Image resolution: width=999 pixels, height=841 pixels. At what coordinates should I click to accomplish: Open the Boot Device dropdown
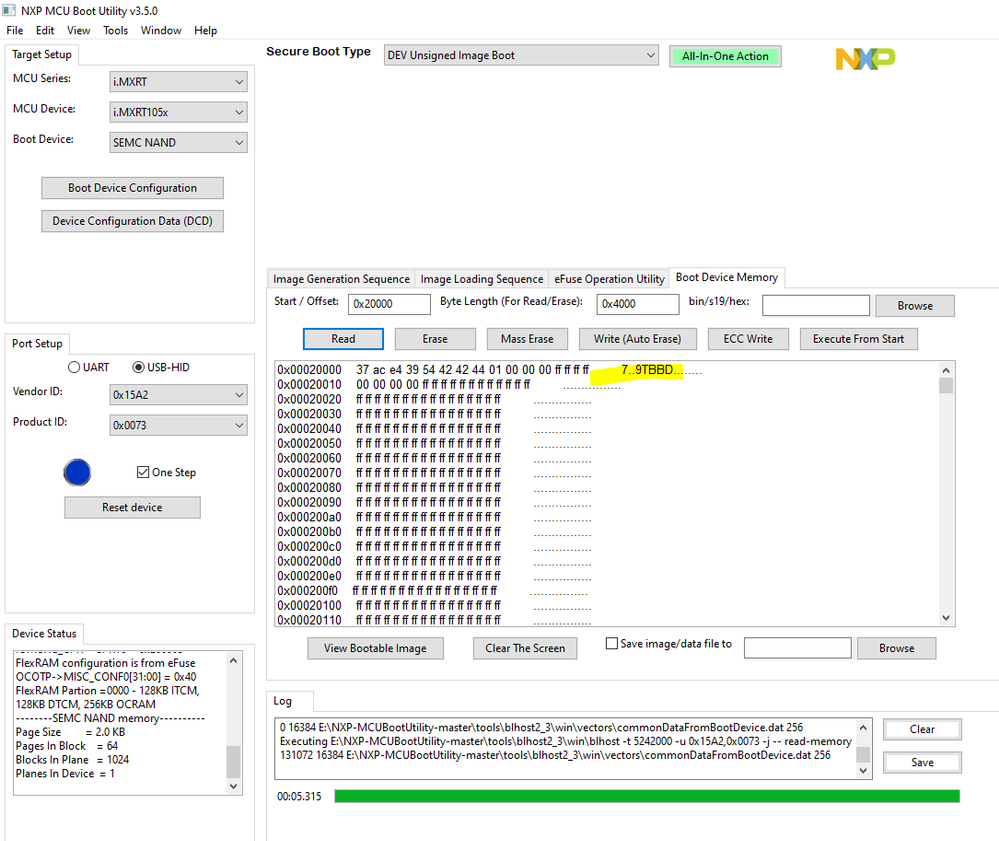coord(178,143)
